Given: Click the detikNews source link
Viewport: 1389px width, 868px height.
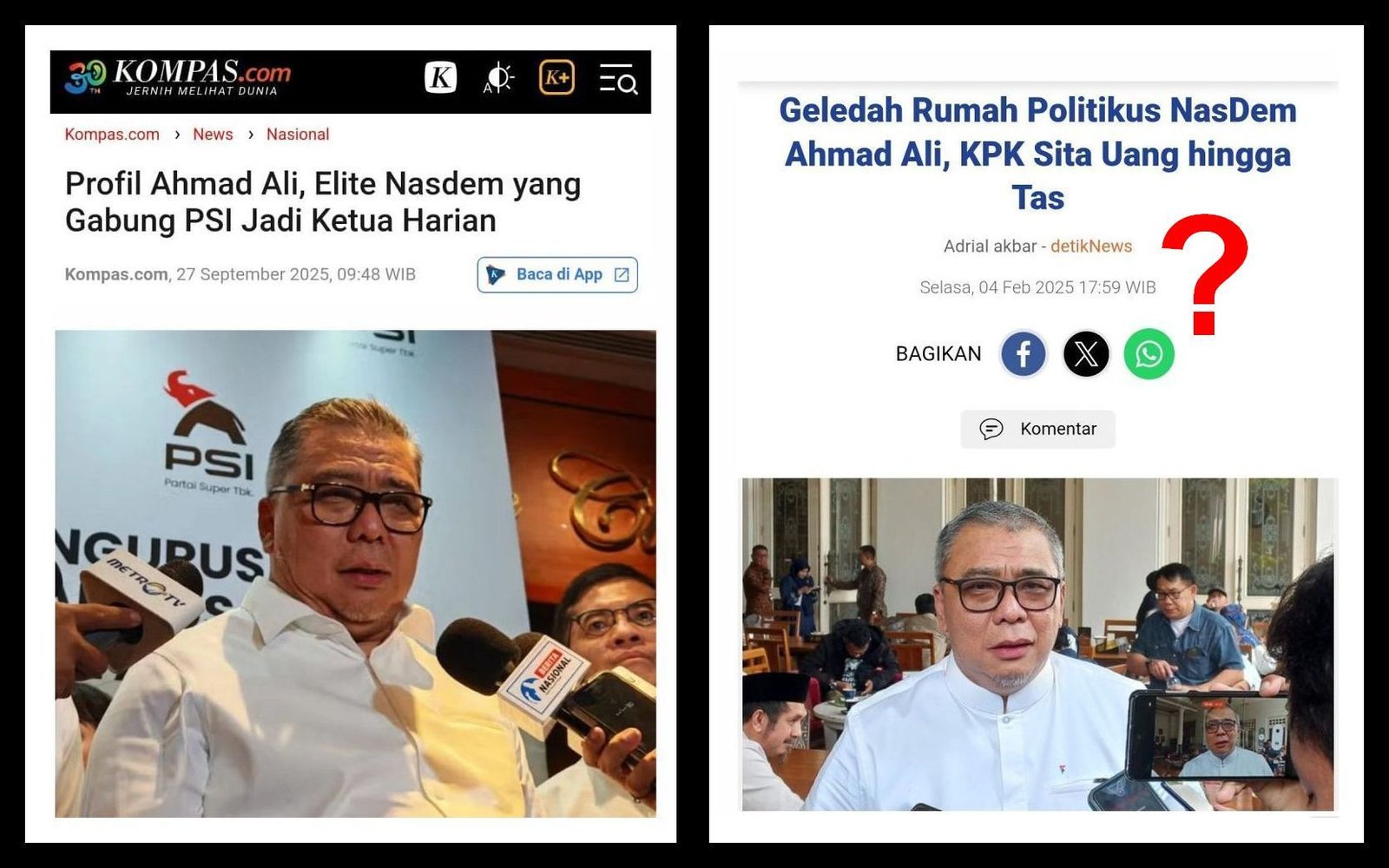Looking at the screenshot, I should 1091,247.
